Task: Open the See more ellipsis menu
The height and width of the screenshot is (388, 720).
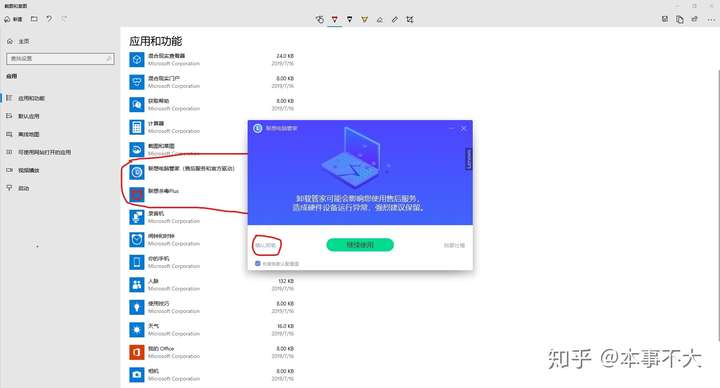Action: [x=711, y=19]
